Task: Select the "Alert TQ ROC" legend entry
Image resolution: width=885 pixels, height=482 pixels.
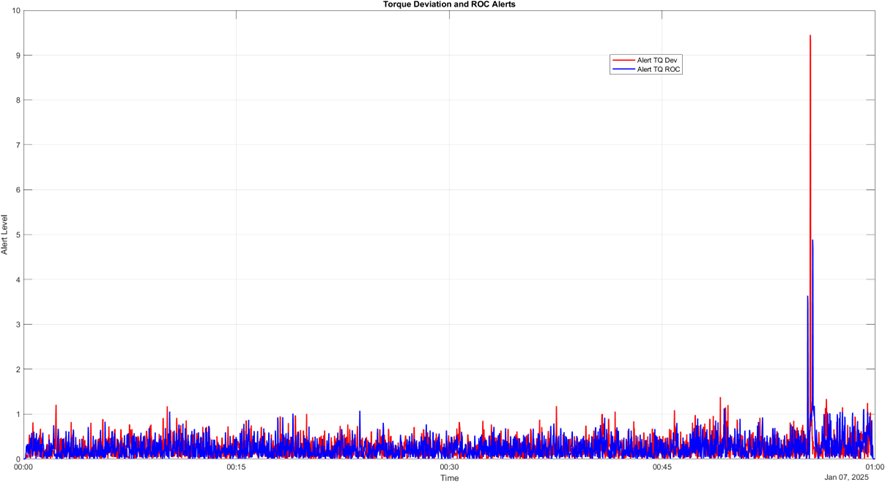Action: pyautogui.click(x=659, y=70)
